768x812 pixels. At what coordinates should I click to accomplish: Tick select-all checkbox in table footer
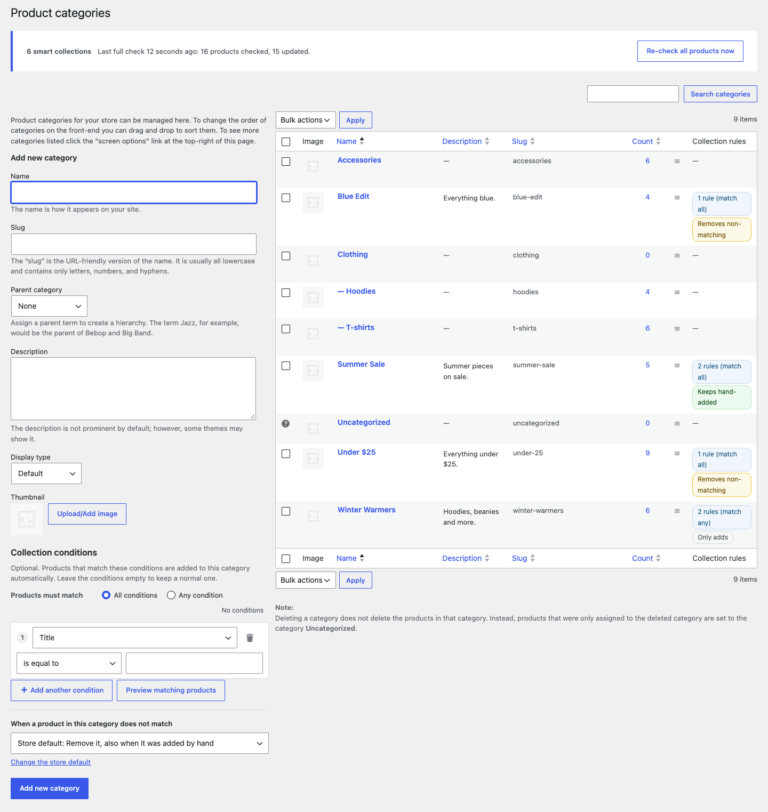(x=286, y=559)
